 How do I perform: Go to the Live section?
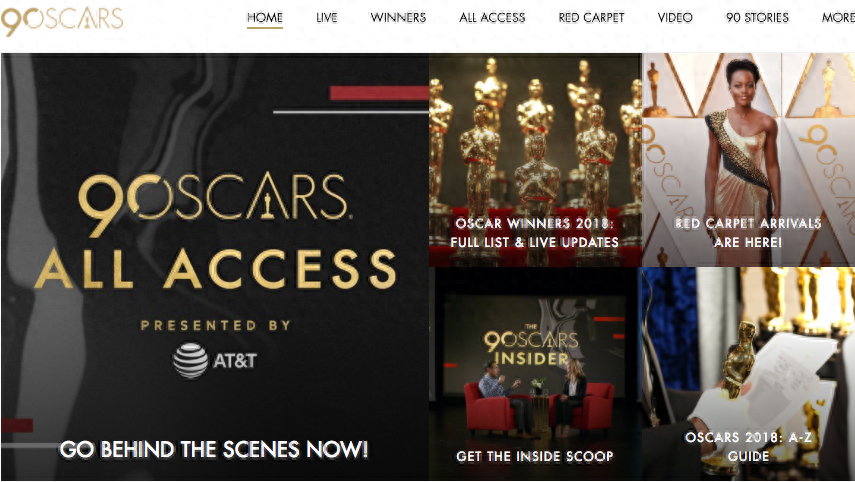[327, 18]
